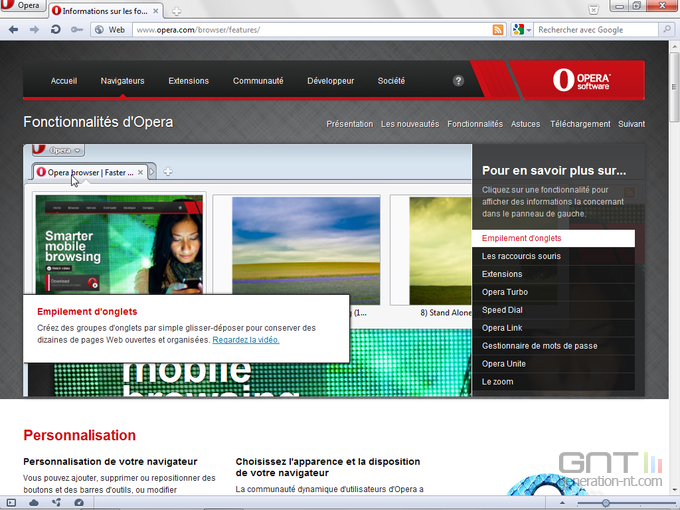The image size is (680, 510).
Task: Open the Communauté menu item
Action: point(258,81)
